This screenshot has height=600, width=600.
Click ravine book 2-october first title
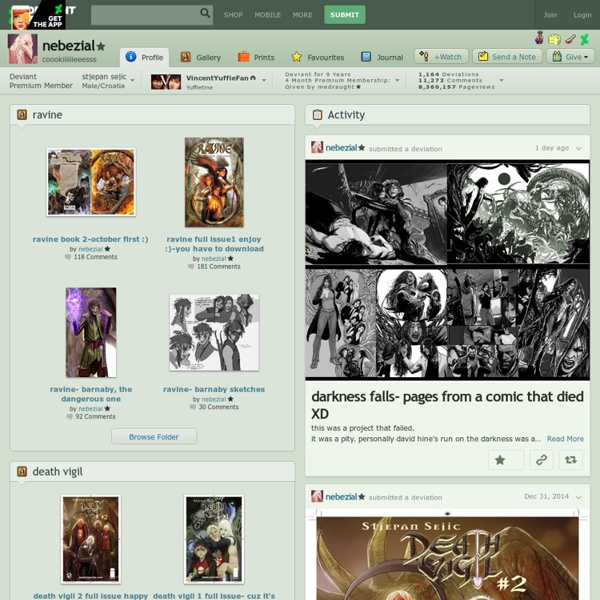click(x=90, y=239)
